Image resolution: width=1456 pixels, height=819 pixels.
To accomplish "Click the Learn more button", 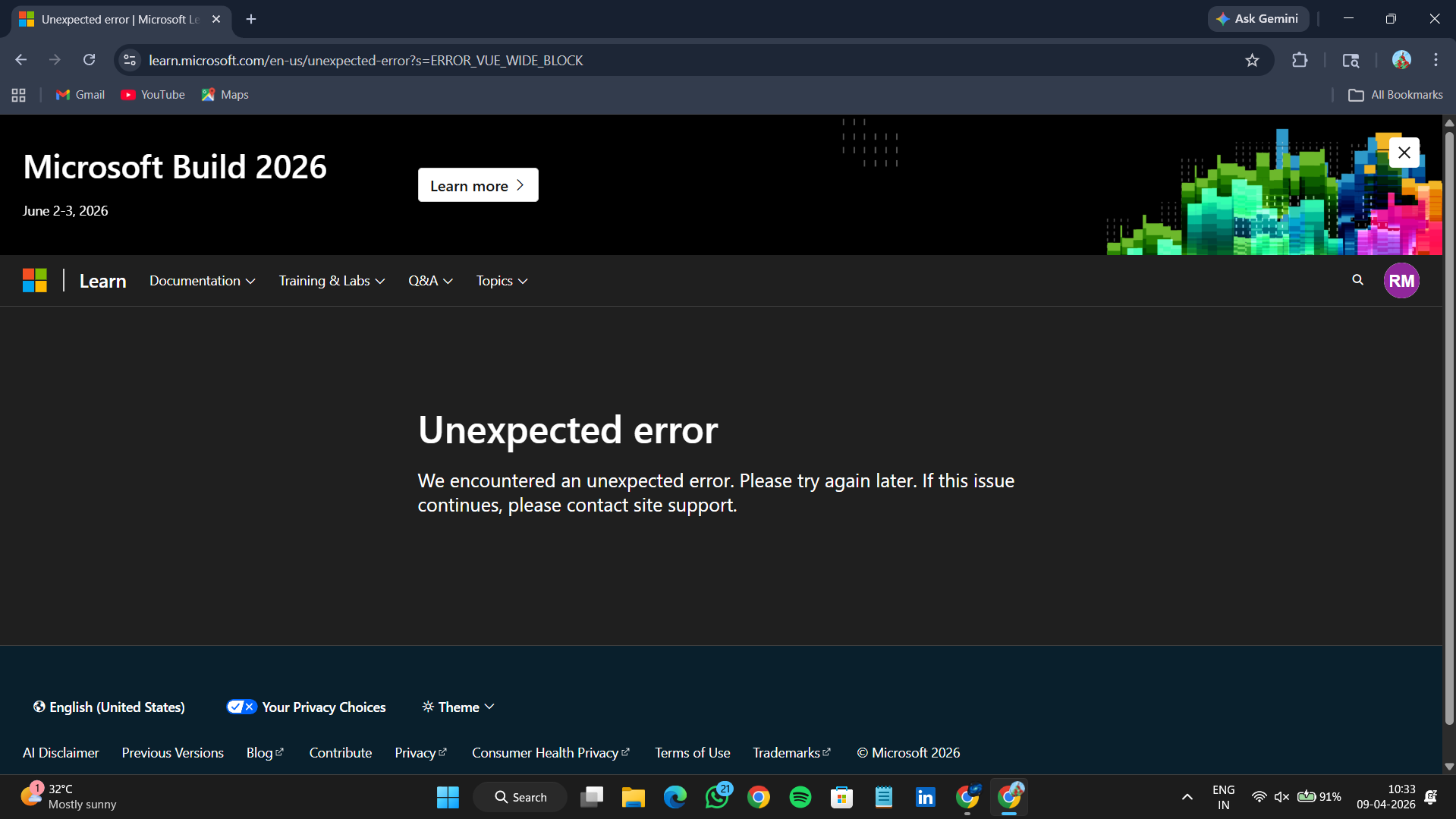I will [477, 184].
